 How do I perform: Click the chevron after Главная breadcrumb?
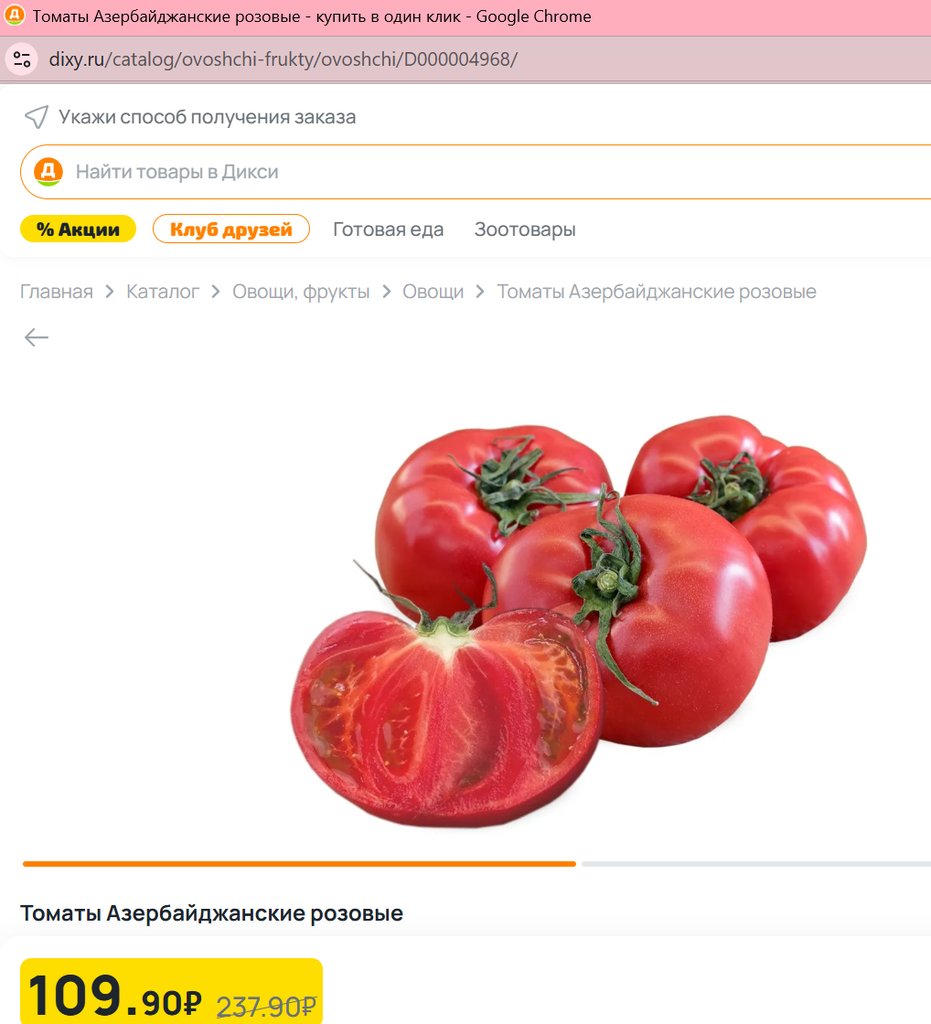[x=110, y=291]
